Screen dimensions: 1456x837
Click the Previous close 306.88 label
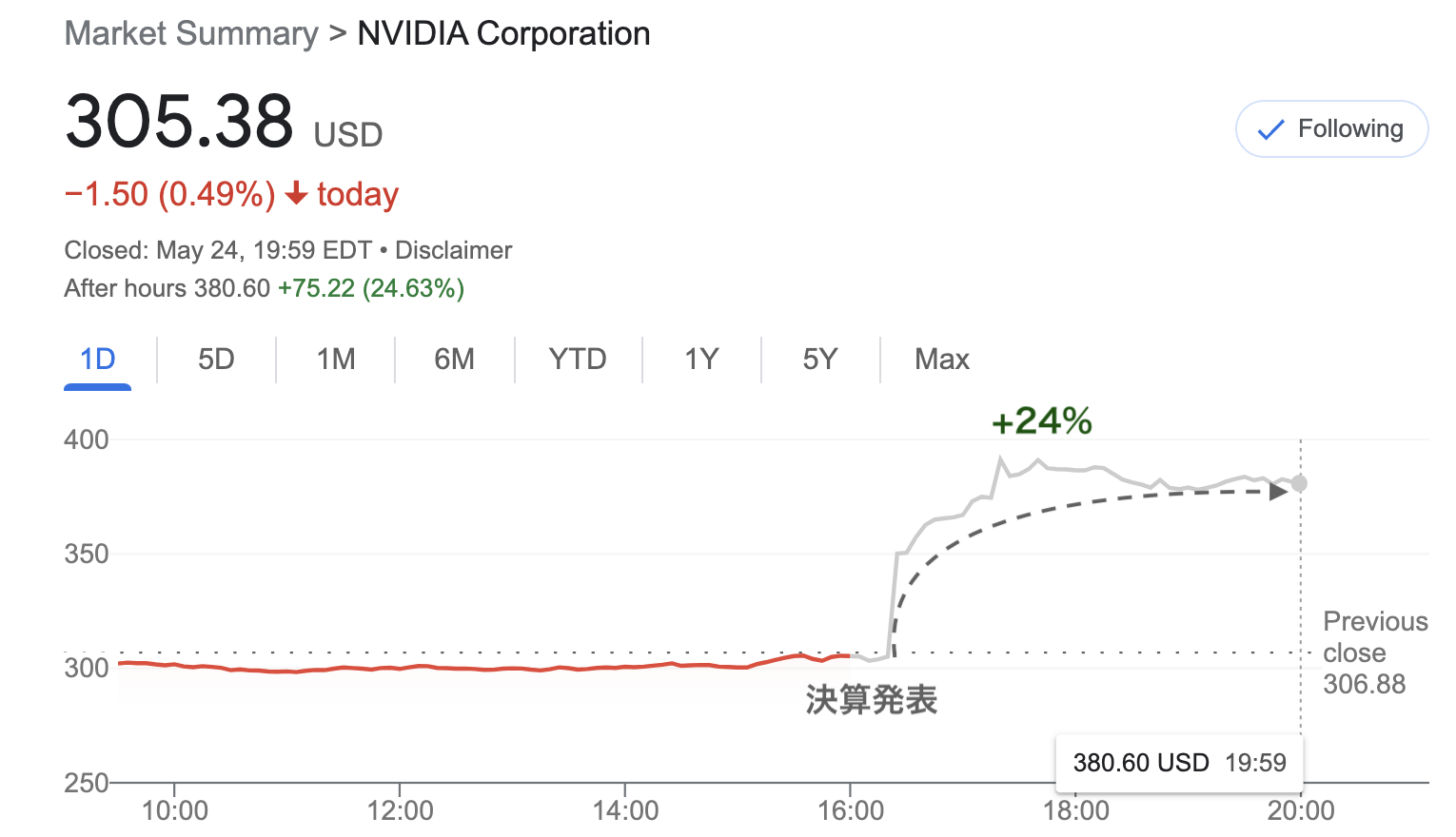[x=1375, y=652]
